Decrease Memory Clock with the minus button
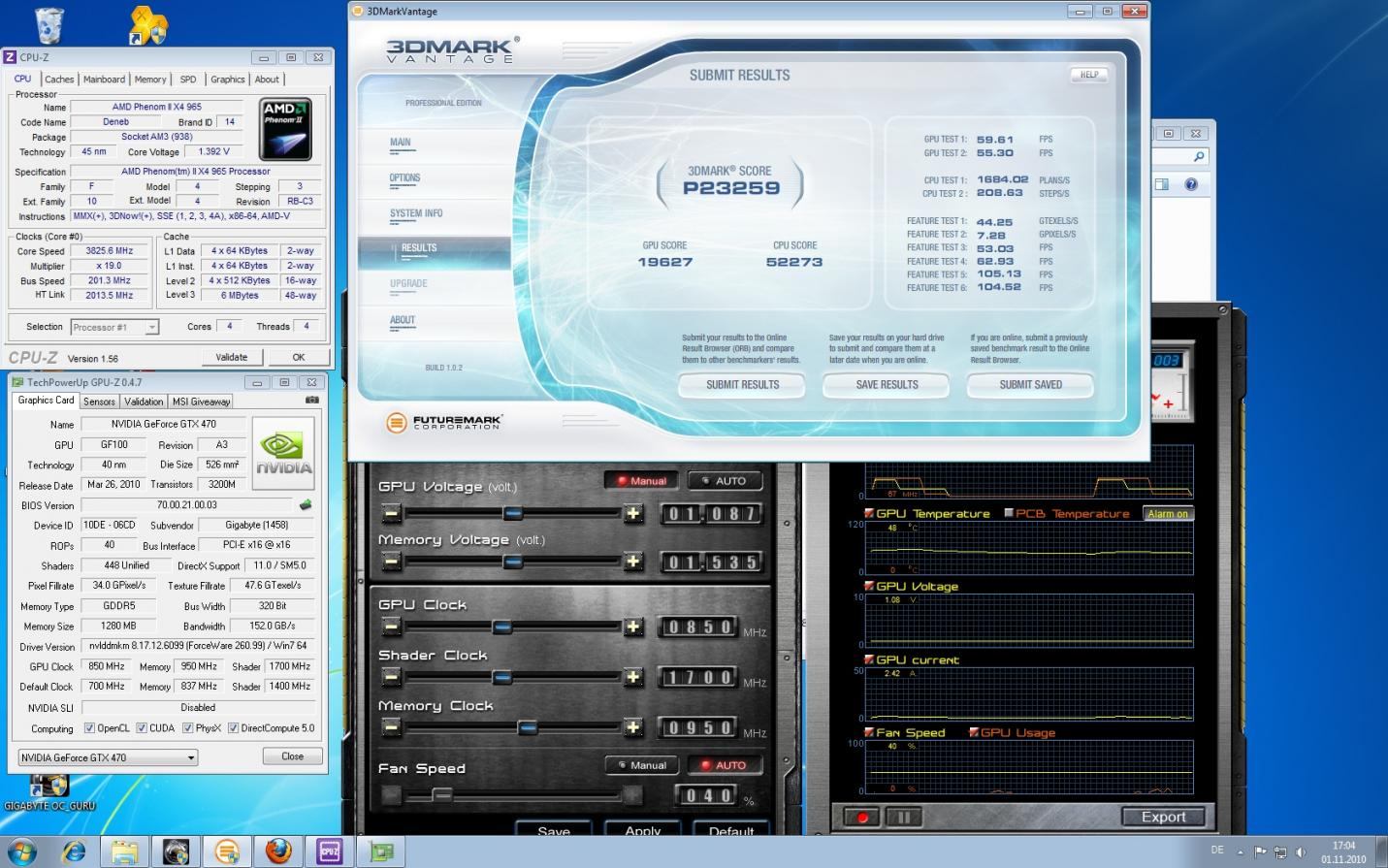 (x=391, y=727)
